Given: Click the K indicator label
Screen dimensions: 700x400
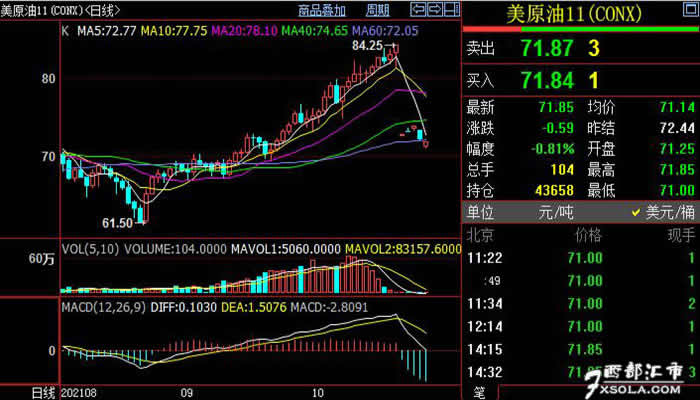Looking at the screenshot, I should (65, 31).
